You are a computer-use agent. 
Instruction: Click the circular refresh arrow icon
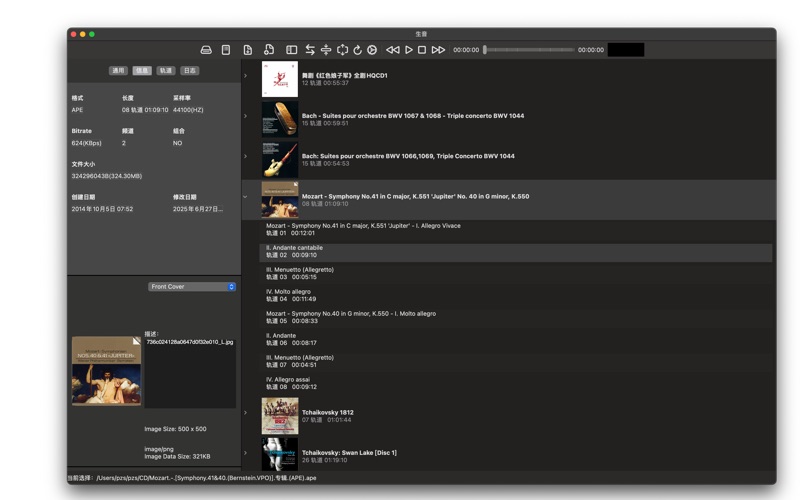click(x=357, y=50)
